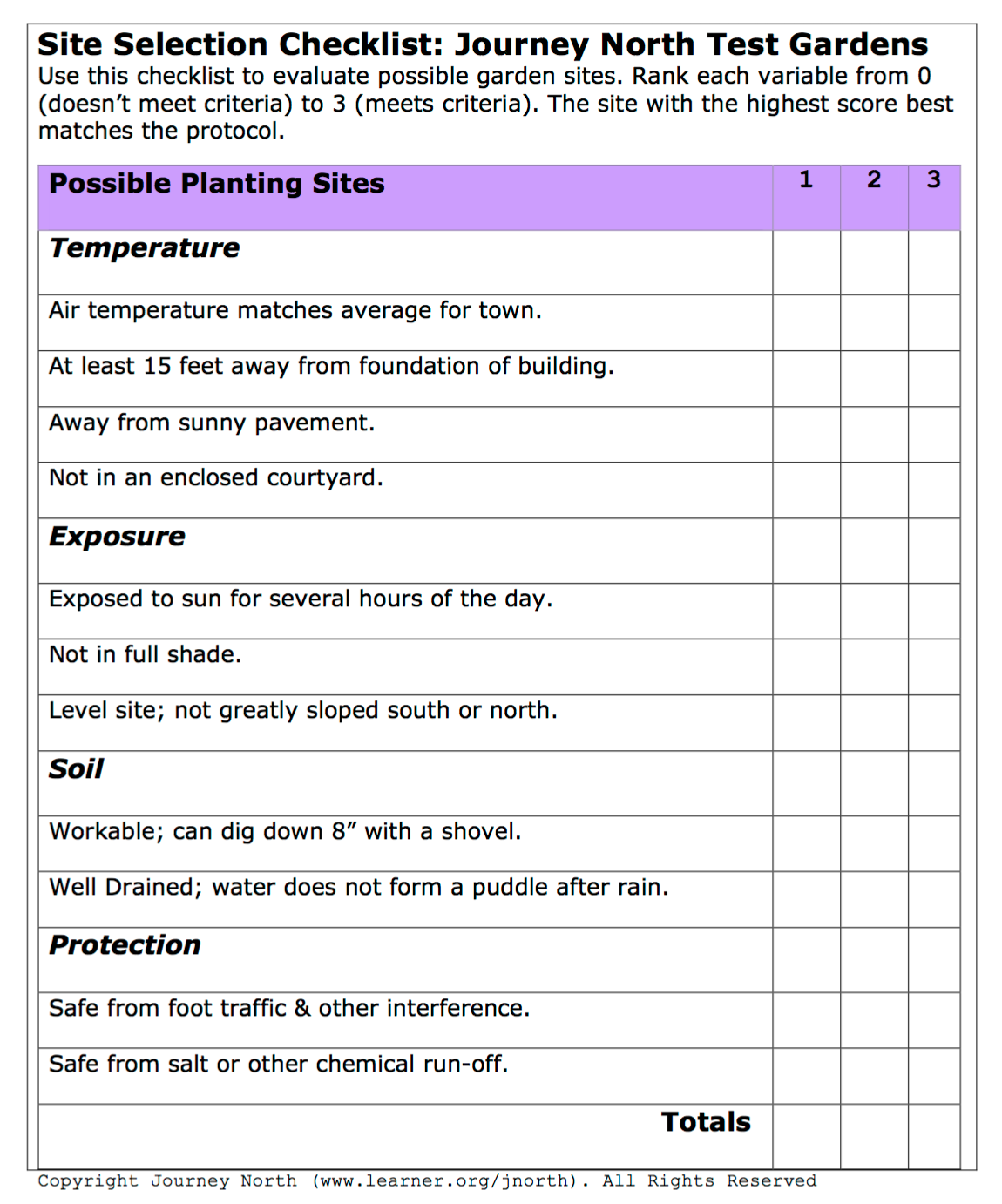Click the Soil section heading
1002x1204 pixels.
77,769
